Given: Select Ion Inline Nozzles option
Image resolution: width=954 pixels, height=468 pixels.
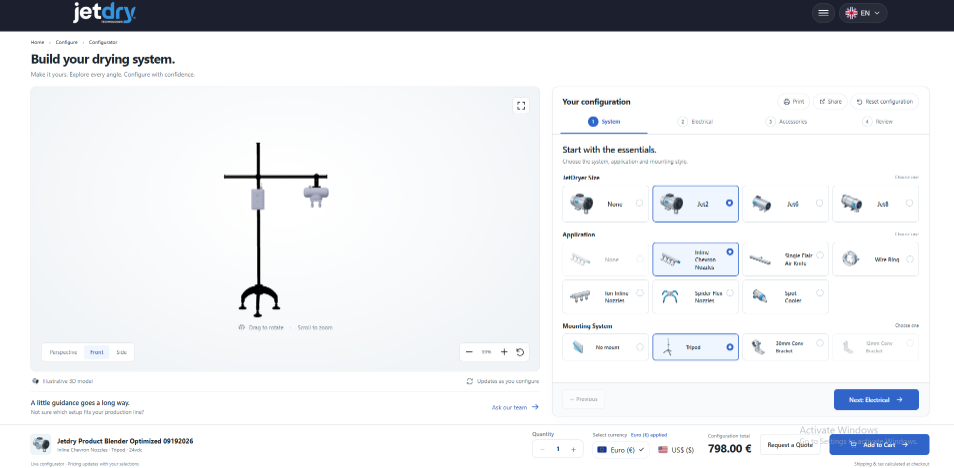Looking at the screenshot, I should click(x=605, y=297).
